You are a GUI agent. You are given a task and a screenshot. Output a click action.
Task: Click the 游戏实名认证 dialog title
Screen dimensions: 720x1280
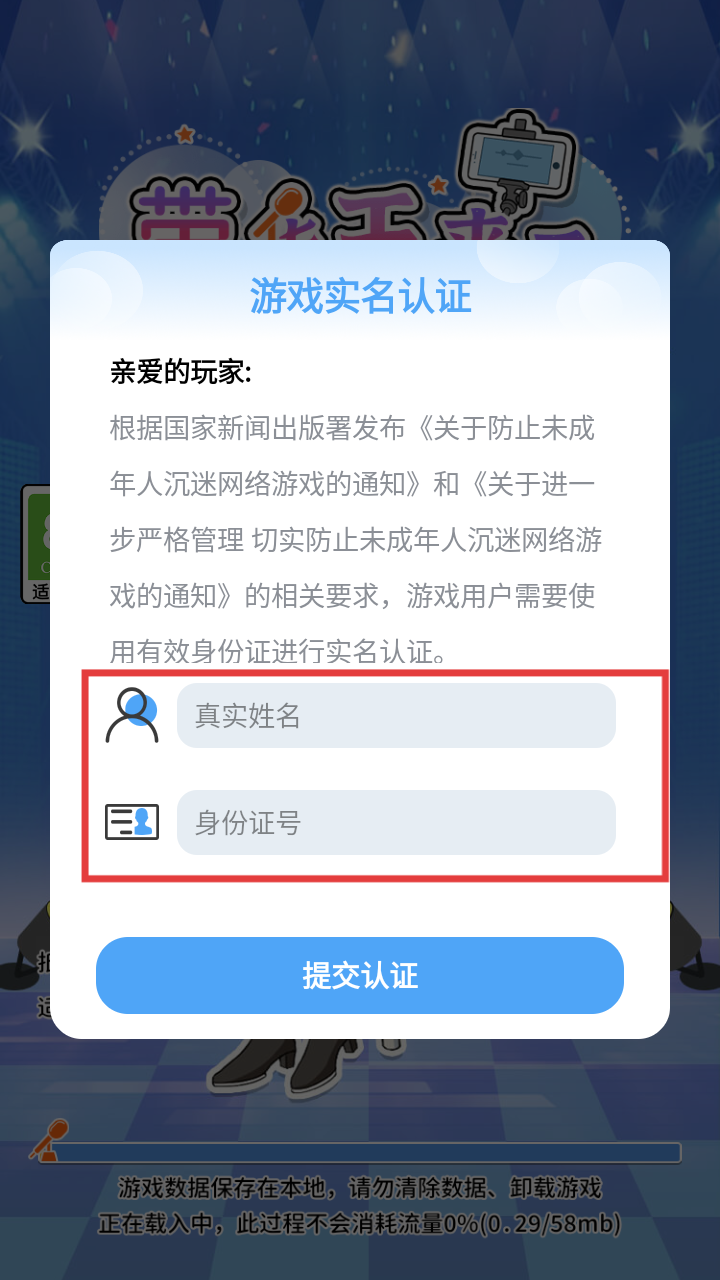coord(360,297)
